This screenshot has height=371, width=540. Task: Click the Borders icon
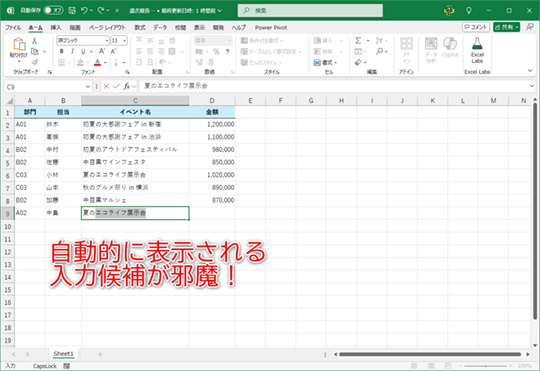[x=62, y=62]
